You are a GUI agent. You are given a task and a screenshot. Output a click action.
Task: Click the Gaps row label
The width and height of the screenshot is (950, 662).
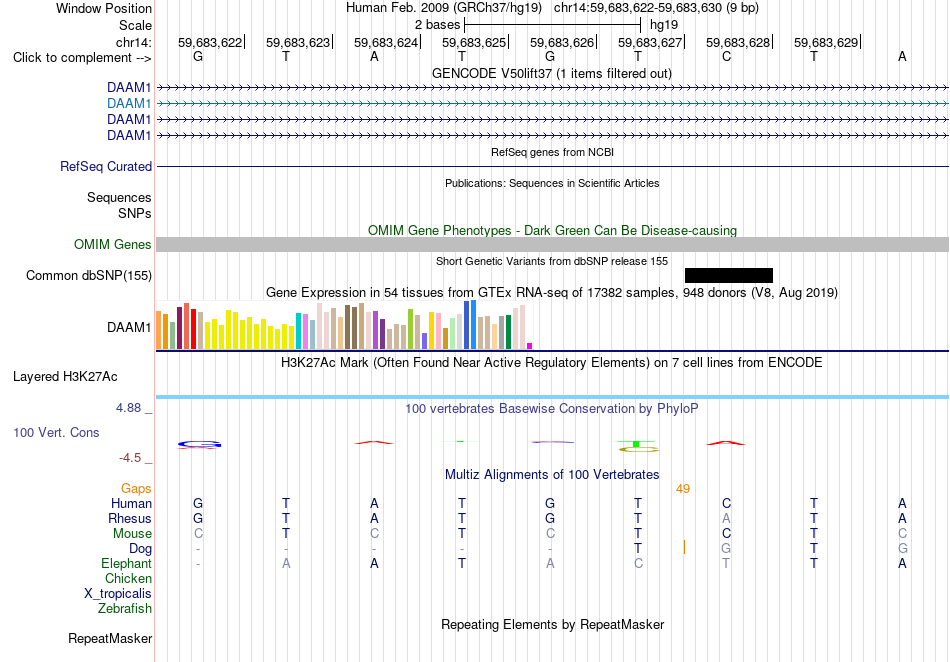click(136, 488)
